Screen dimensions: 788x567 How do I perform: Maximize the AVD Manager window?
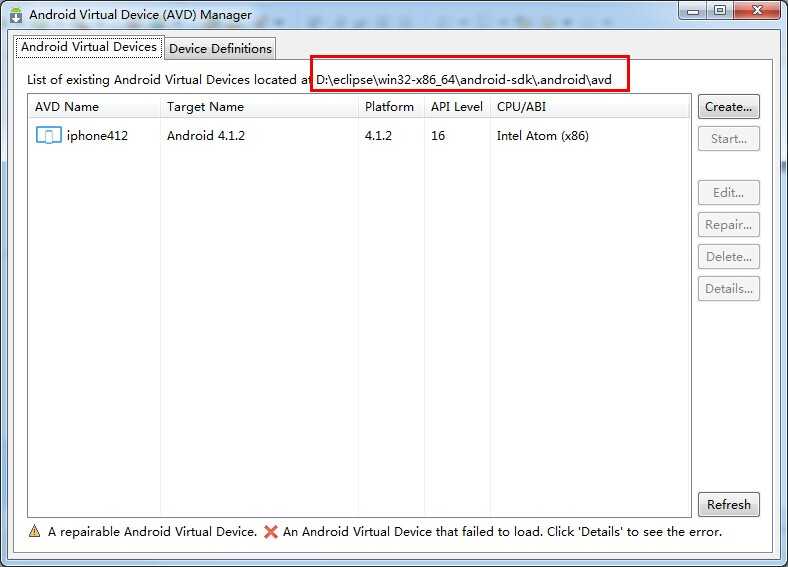[720, 11]
